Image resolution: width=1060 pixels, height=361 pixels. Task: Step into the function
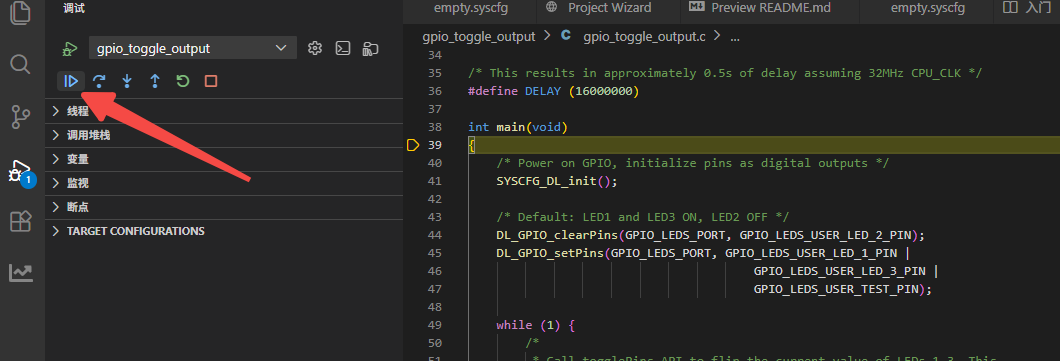coord(127,81)
